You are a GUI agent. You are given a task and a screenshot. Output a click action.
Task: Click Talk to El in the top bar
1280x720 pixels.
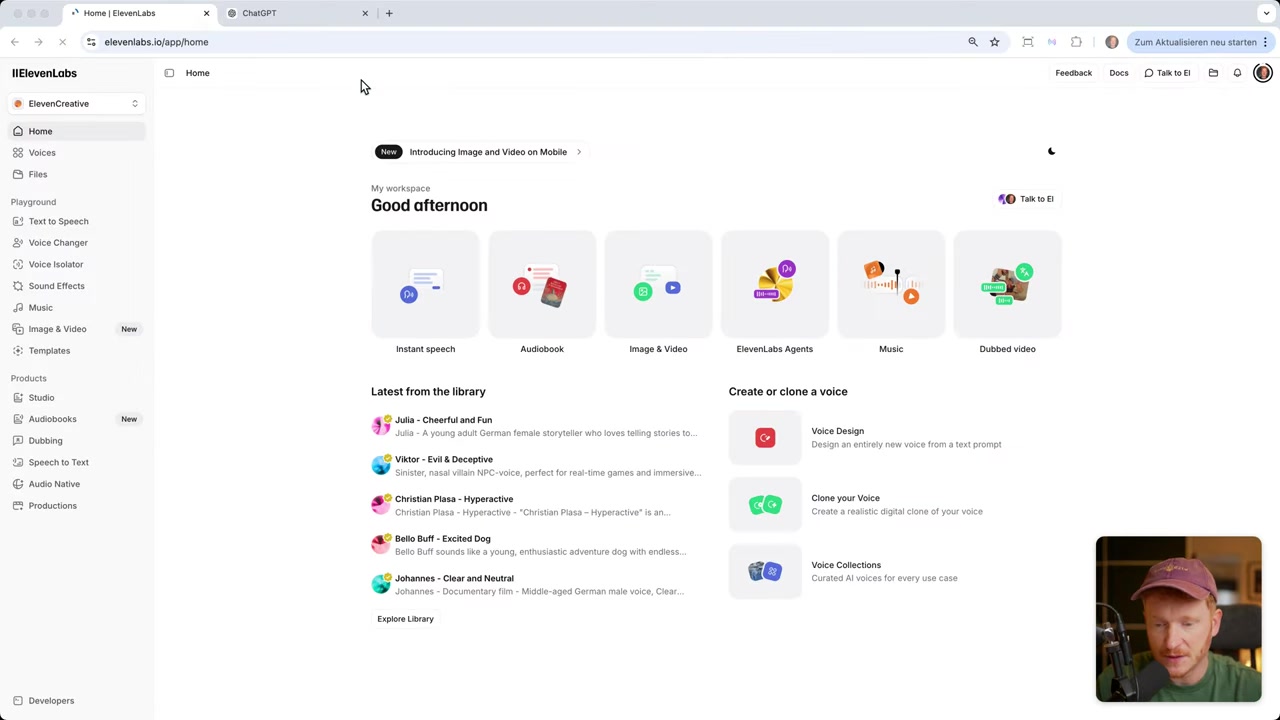1167,73
